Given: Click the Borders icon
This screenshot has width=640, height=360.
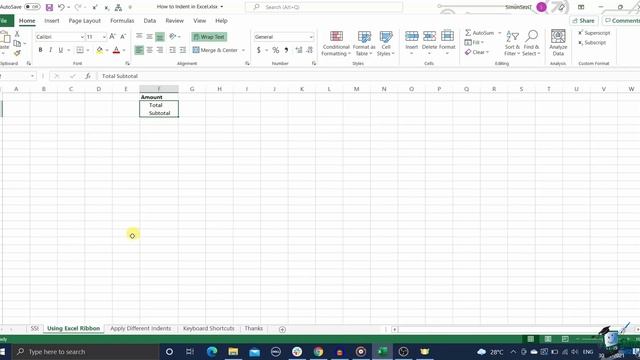Looking at the screenshot, I should pyautogui.click(x=80, y=50).
